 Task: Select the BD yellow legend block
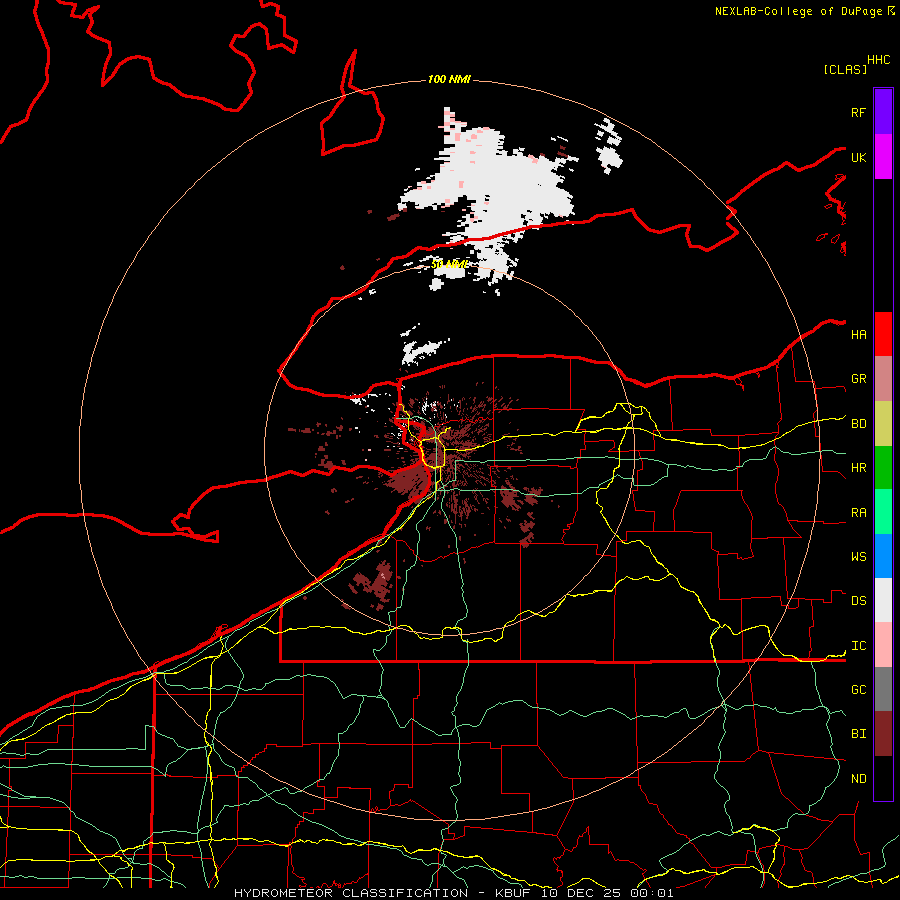pos(883,424)
